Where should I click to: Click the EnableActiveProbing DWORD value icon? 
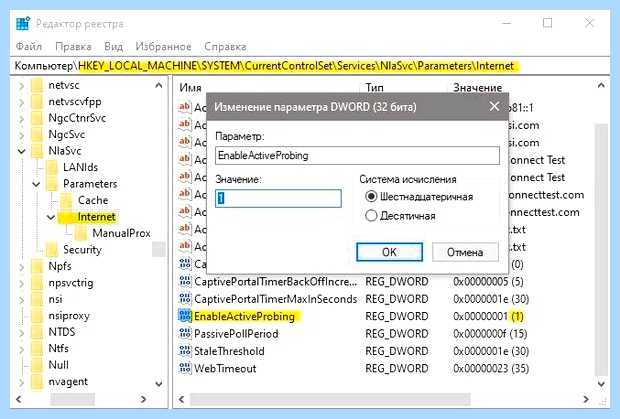(x=185, y=316)
